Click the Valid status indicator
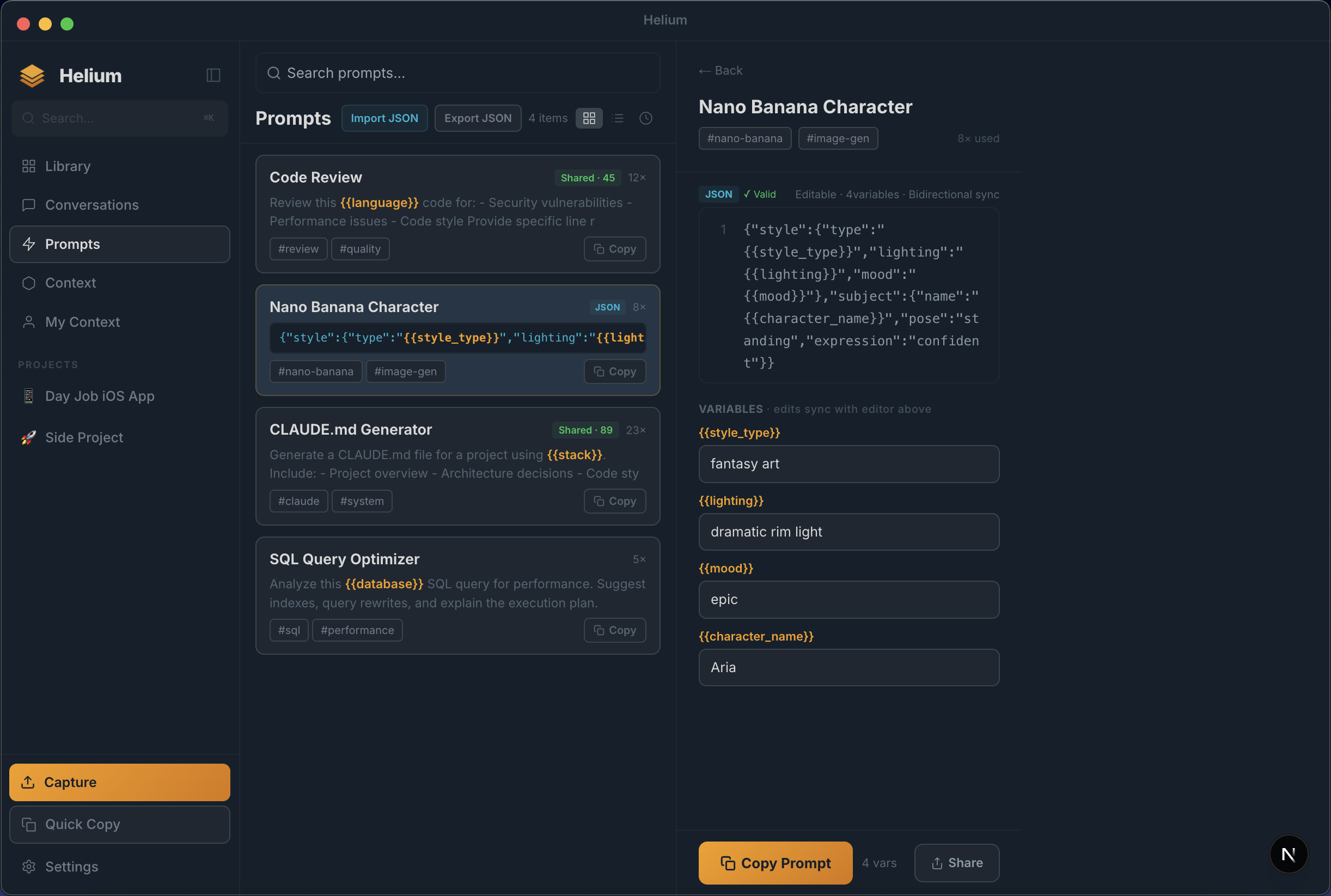This screenshot has width=1331, height=896. (759, 194)
